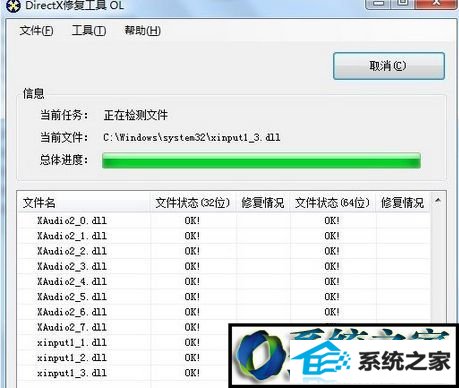Image resolution: width=459 pixels, height=388 pixels.
Task: Select the XAudio2_6.dll row
Action: (224, 312)
